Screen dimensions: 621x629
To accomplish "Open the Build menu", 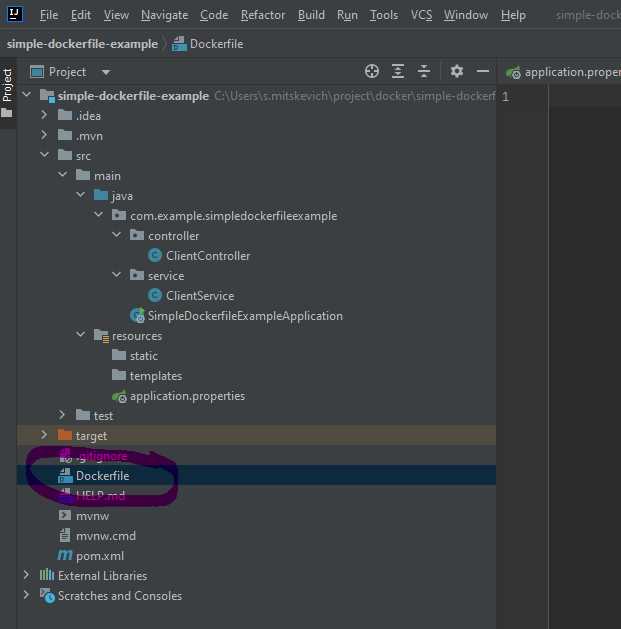I will [x=311, y=15].
